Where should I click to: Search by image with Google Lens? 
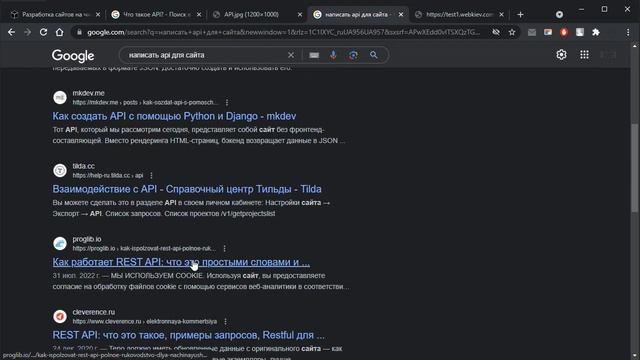(x=353, y=55)
